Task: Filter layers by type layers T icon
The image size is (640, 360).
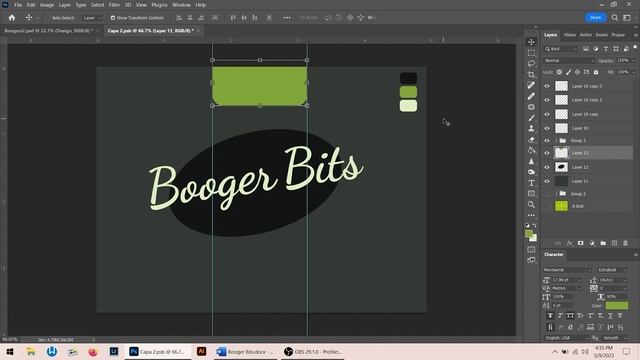Action: click(606, 49)
